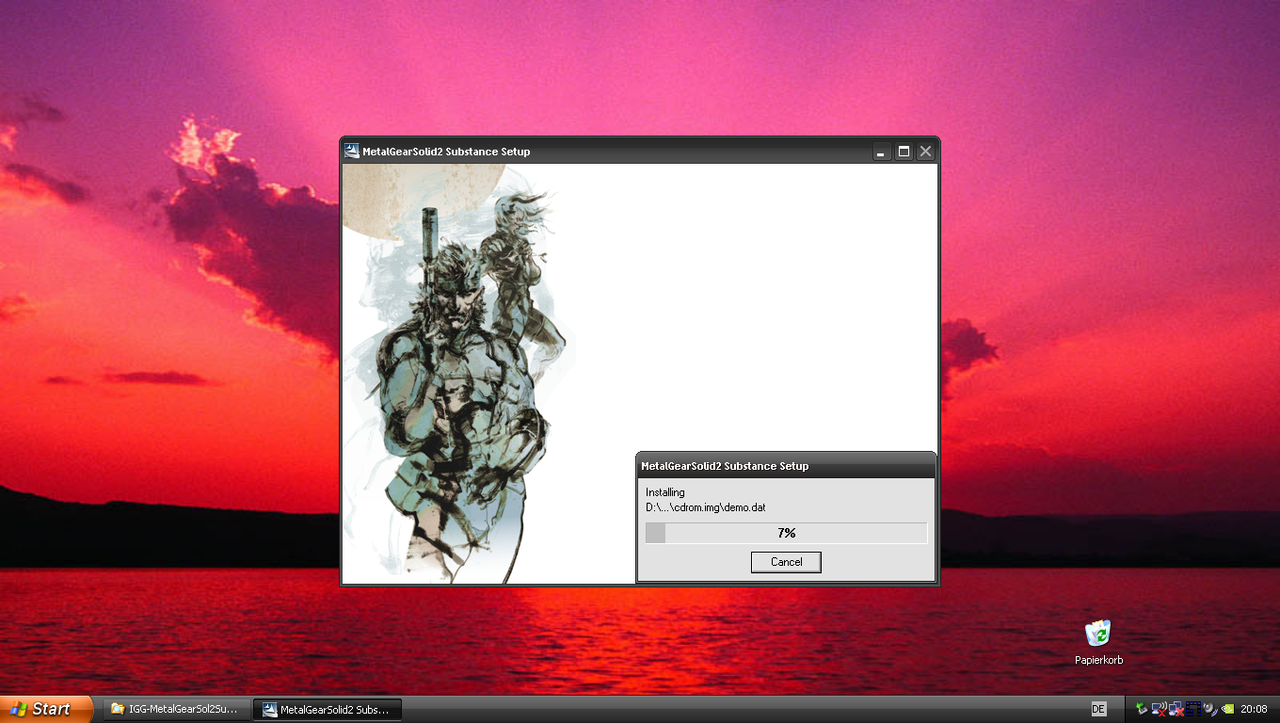Switch to the IGG-MetalGearSol2Su... taskbar folder window

(175, 709)
